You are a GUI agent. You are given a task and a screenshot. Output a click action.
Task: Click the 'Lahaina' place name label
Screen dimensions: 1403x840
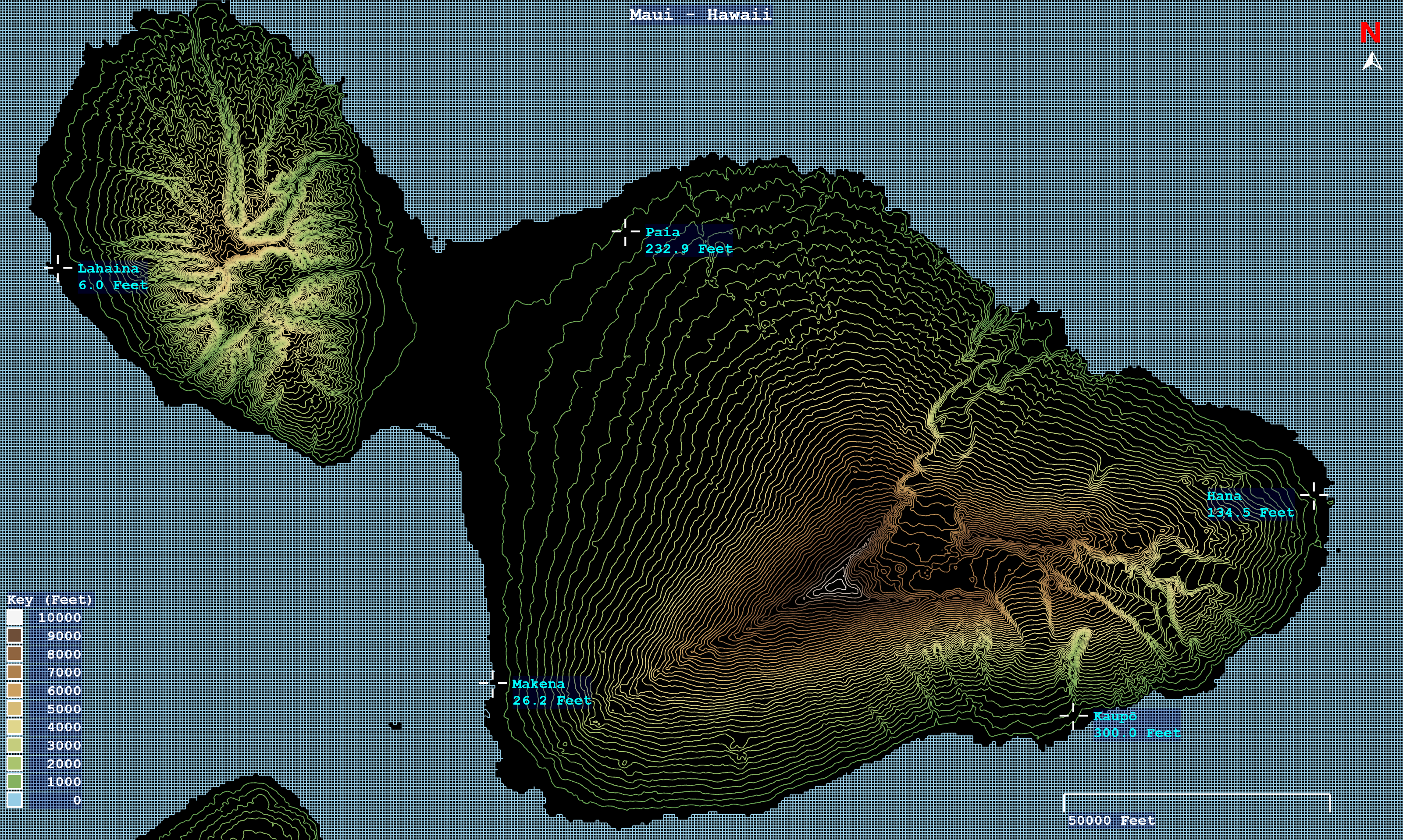click(108, 268)
